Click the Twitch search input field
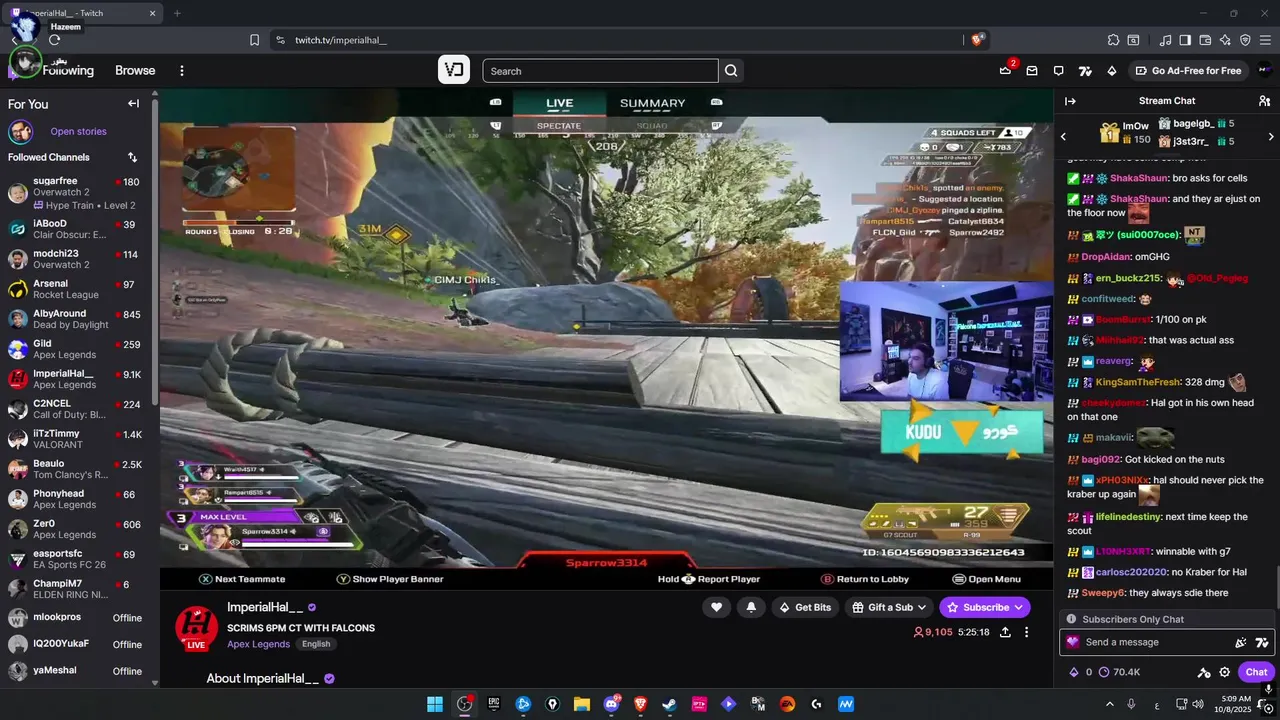 click(600, 71)
